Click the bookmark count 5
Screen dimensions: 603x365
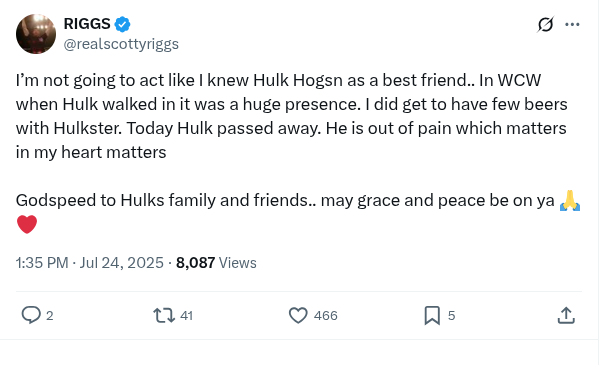click(451, 315)
